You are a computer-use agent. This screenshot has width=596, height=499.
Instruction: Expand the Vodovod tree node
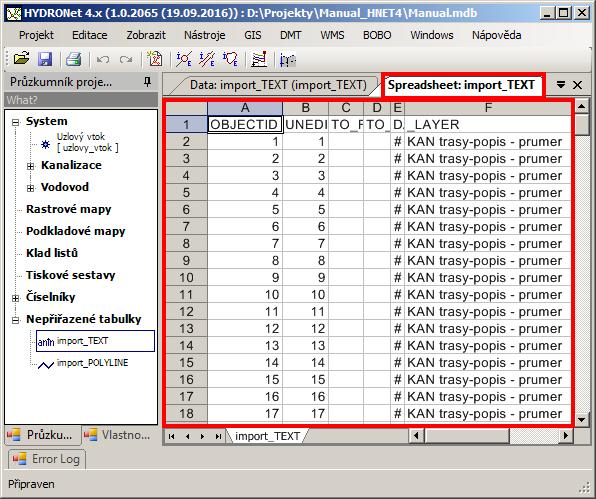tap(31, 188)
